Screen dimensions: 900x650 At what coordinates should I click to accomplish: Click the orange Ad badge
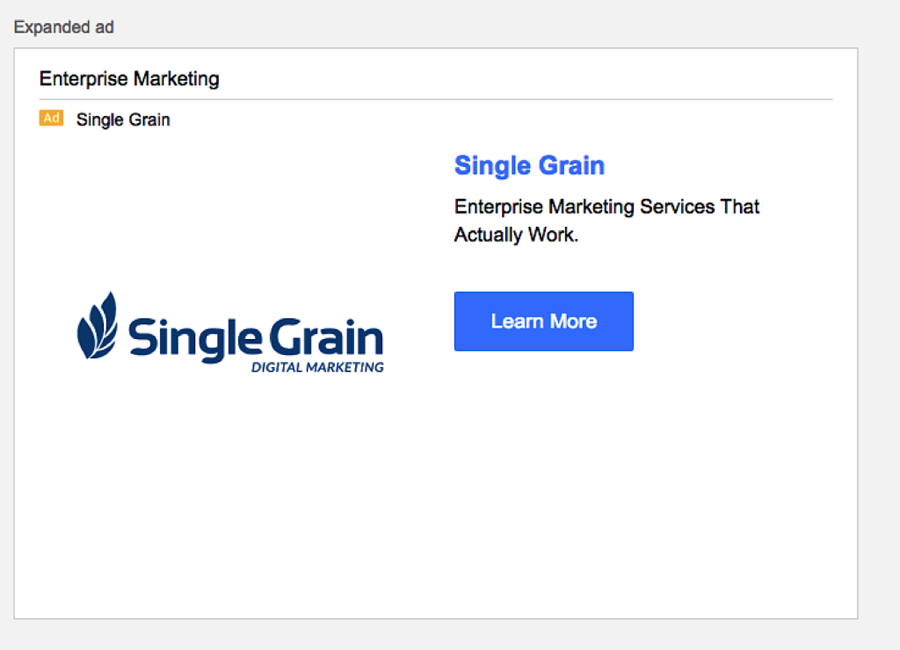coord(51,118)
